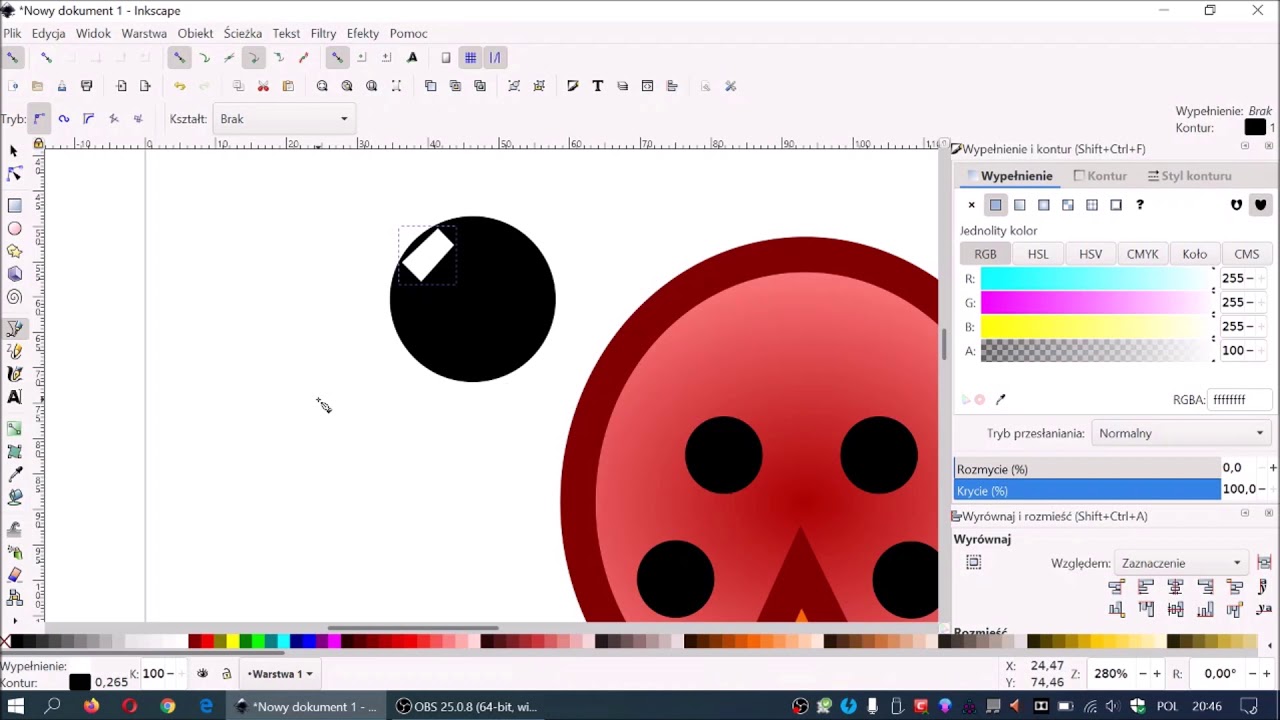This screenshot has height=720, width=1280.
Task: Open the Filtry menu
Action: (x=323, y=33)
